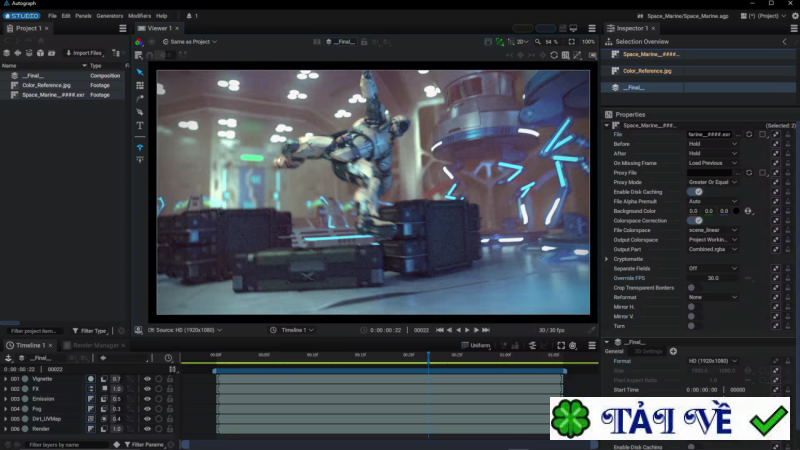Click the notifications bell icon

pyautogui.click(x=187, y=16)
